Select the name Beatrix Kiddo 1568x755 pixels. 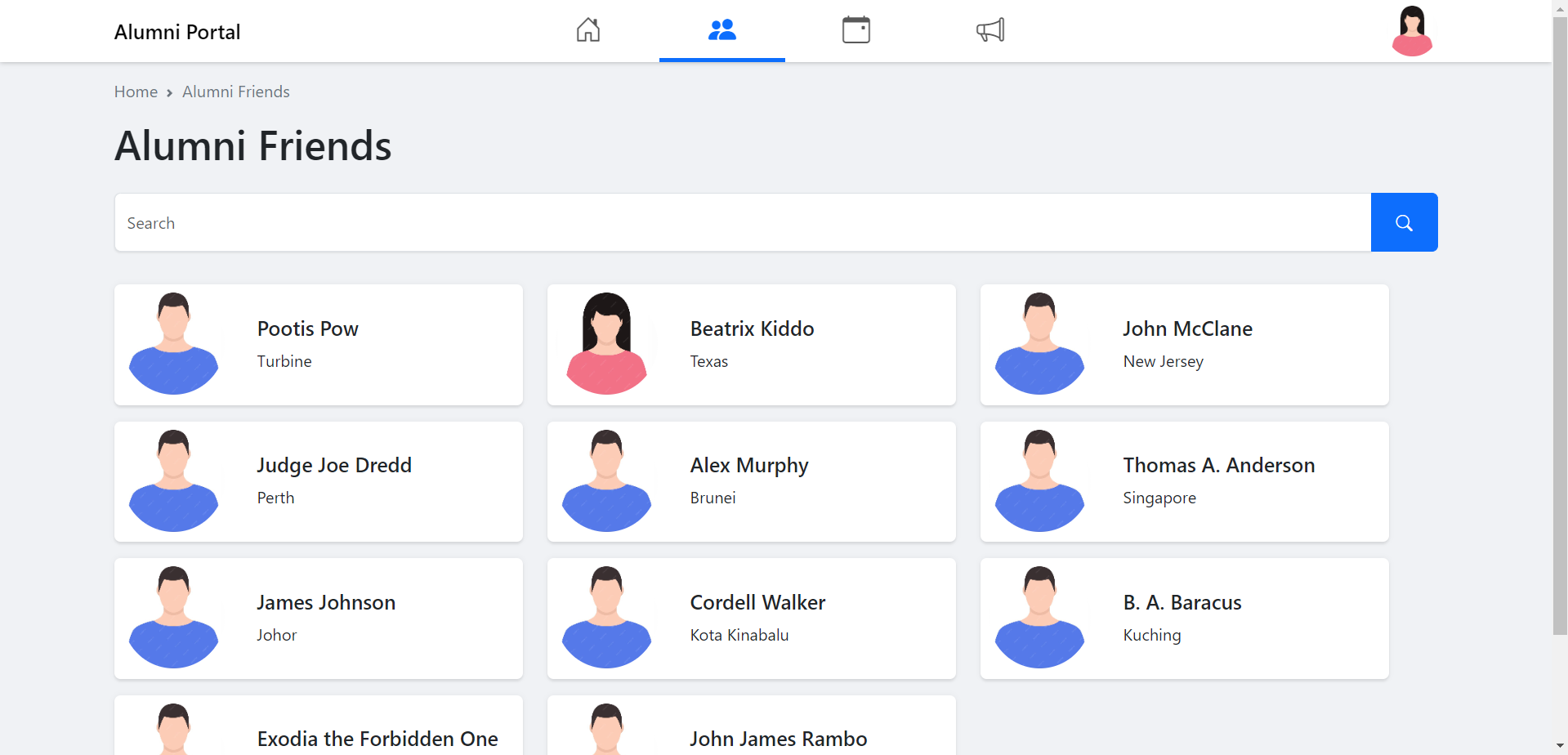[753, 328]
